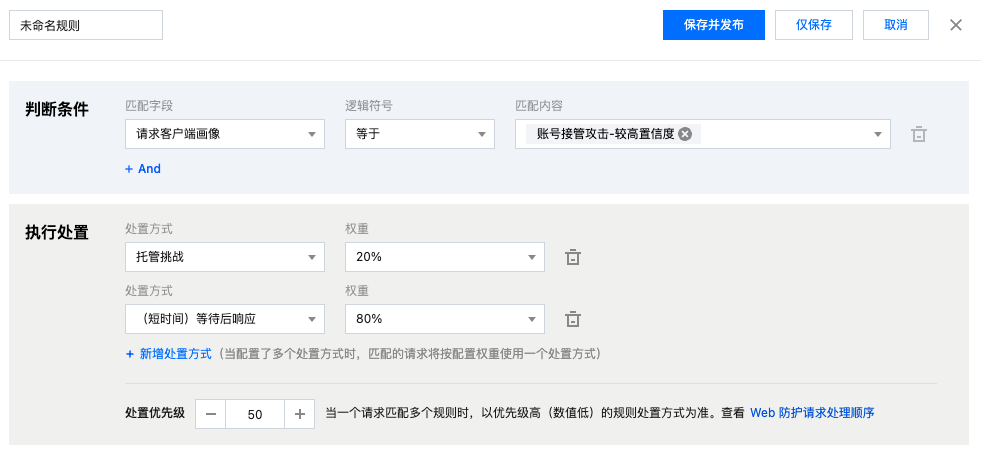Close the rule editor with X
The width and height of the screenshot is (981, 458).
click(x=955, y=25)
